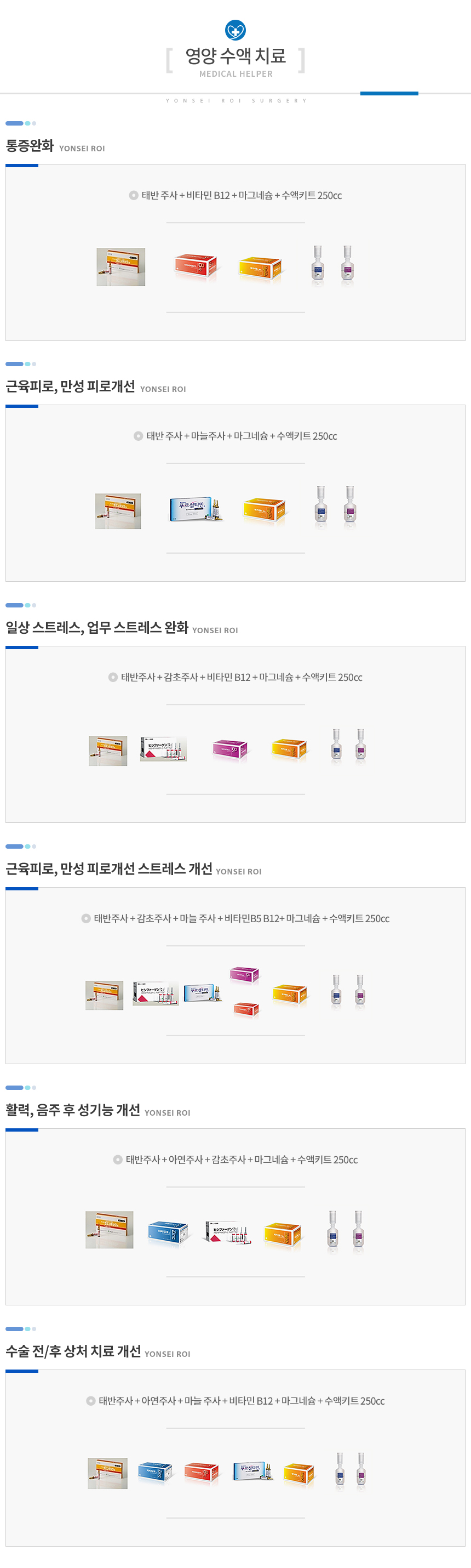Click the IV fluid bottles in 통증완화 section
The width and height of the screenshot is (471, 1568).
[332, 265]
